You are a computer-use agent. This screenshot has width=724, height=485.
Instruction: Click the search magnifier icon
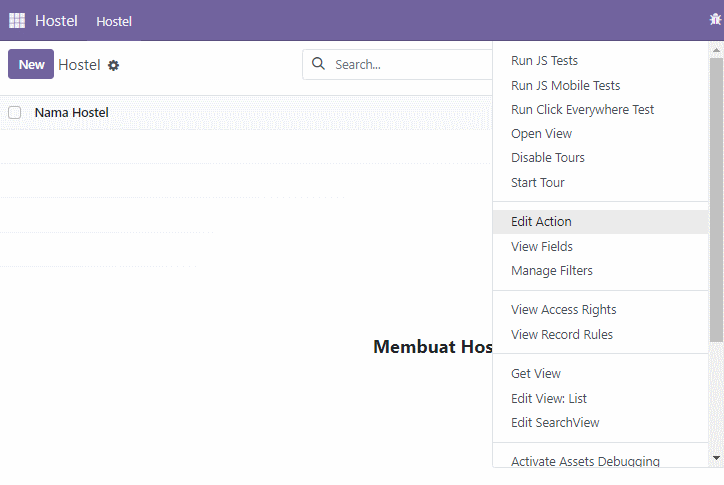(318, 64)
